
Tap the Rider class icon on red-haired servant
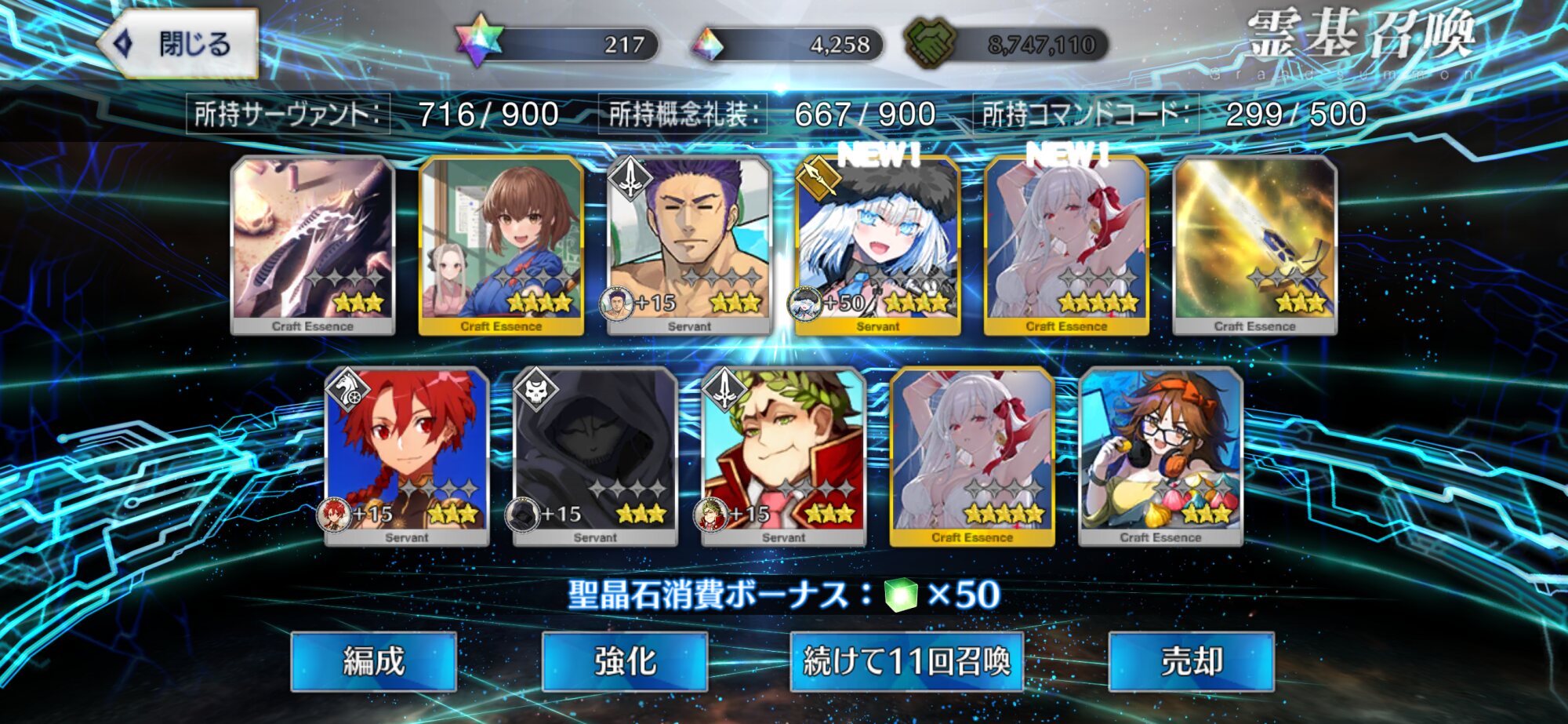coord(348,390)
